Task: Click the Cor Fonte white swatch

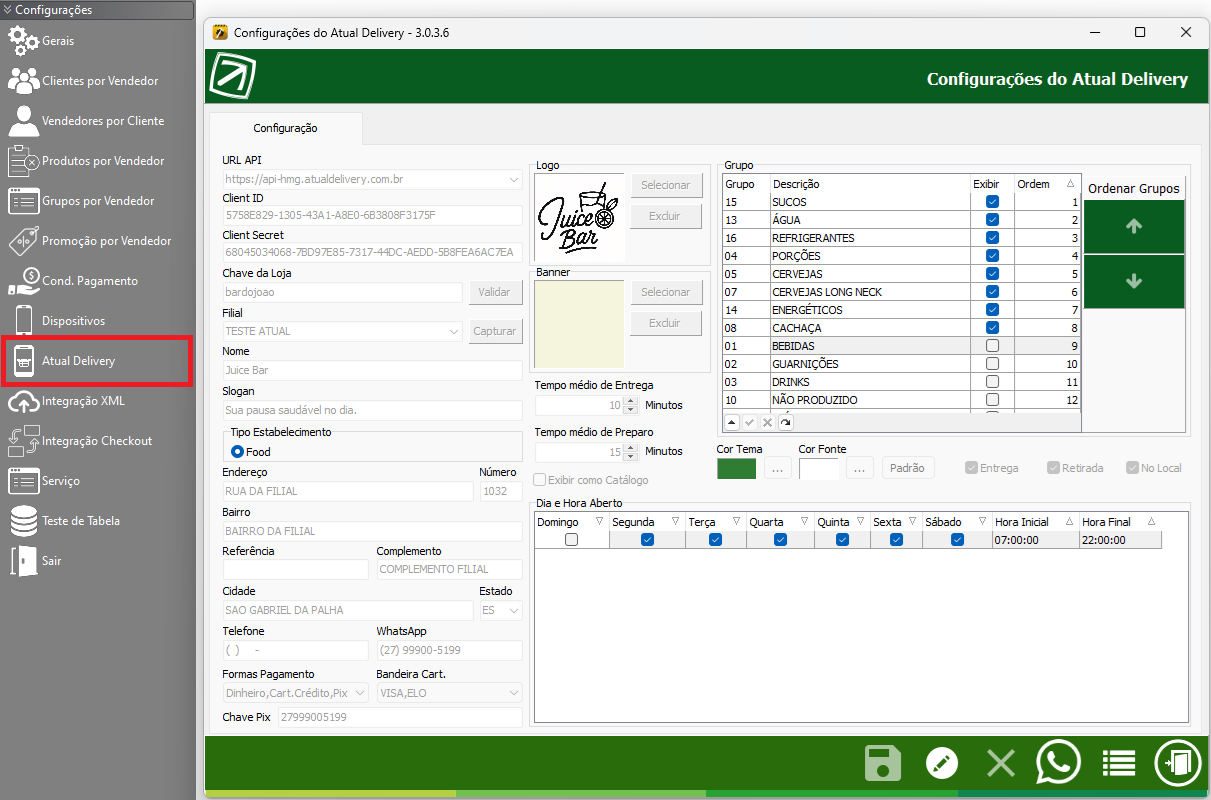Action: tap(819, 468)
